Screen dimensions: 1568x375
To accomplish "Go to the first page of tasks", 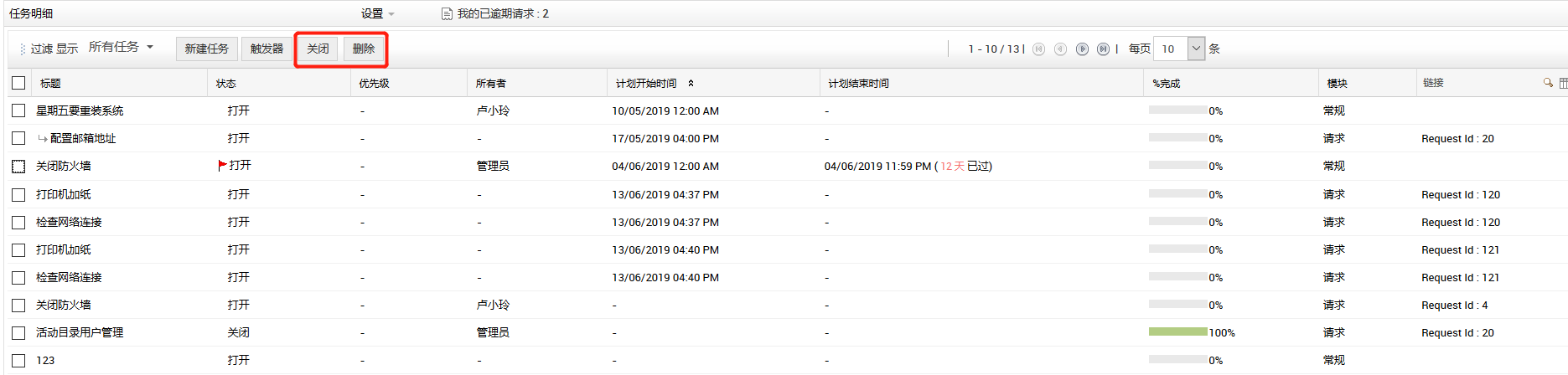I will [x=1039, y=49].
